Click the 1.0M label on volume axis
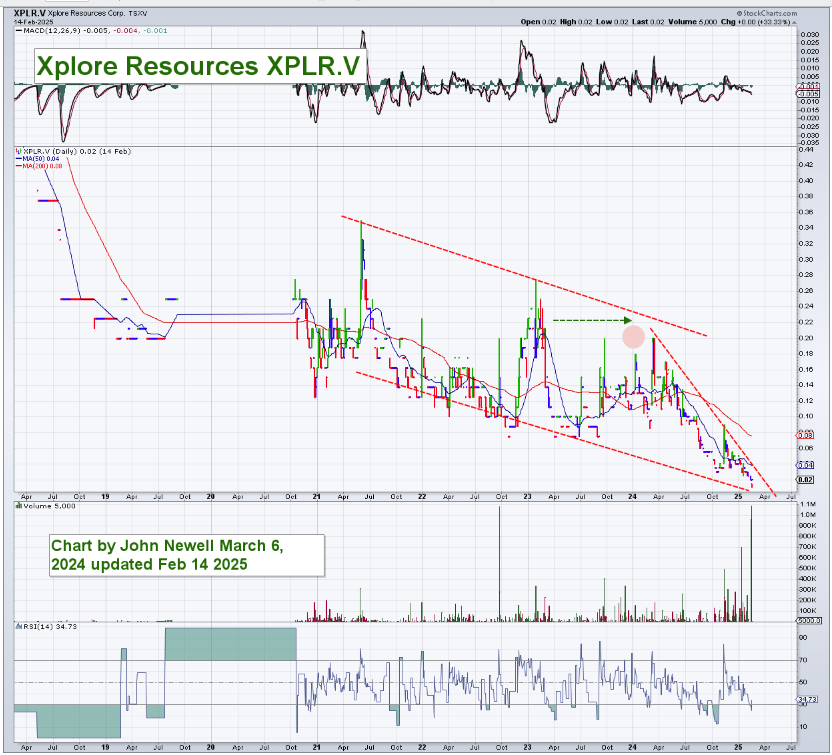 808,515
